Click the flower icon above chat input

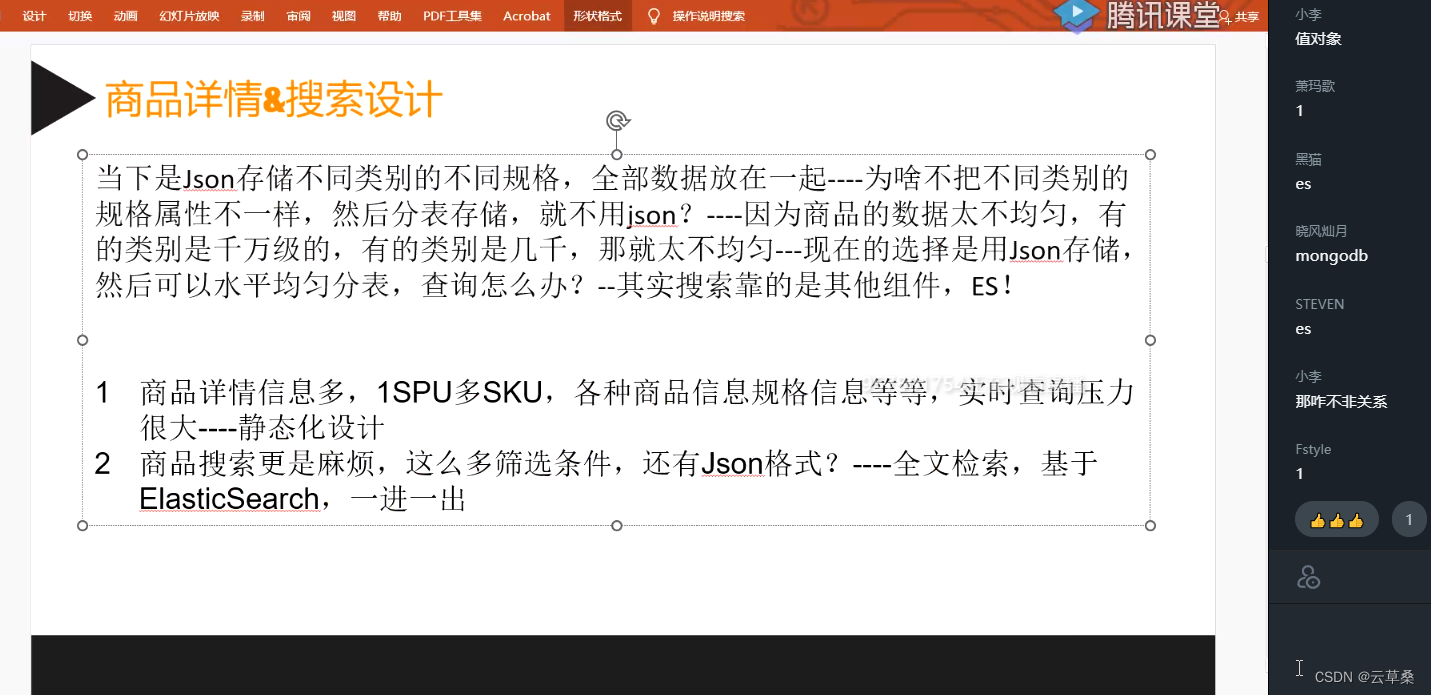tap(1308, 577)
